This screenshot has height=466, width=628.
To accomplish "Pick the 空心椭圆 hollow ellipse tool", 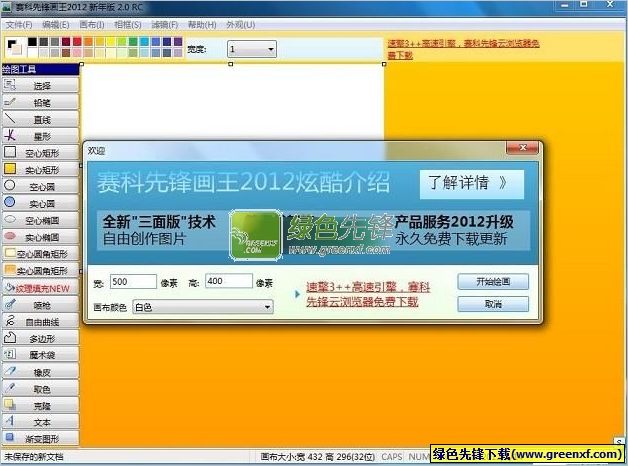I will (x=40, y=220).
